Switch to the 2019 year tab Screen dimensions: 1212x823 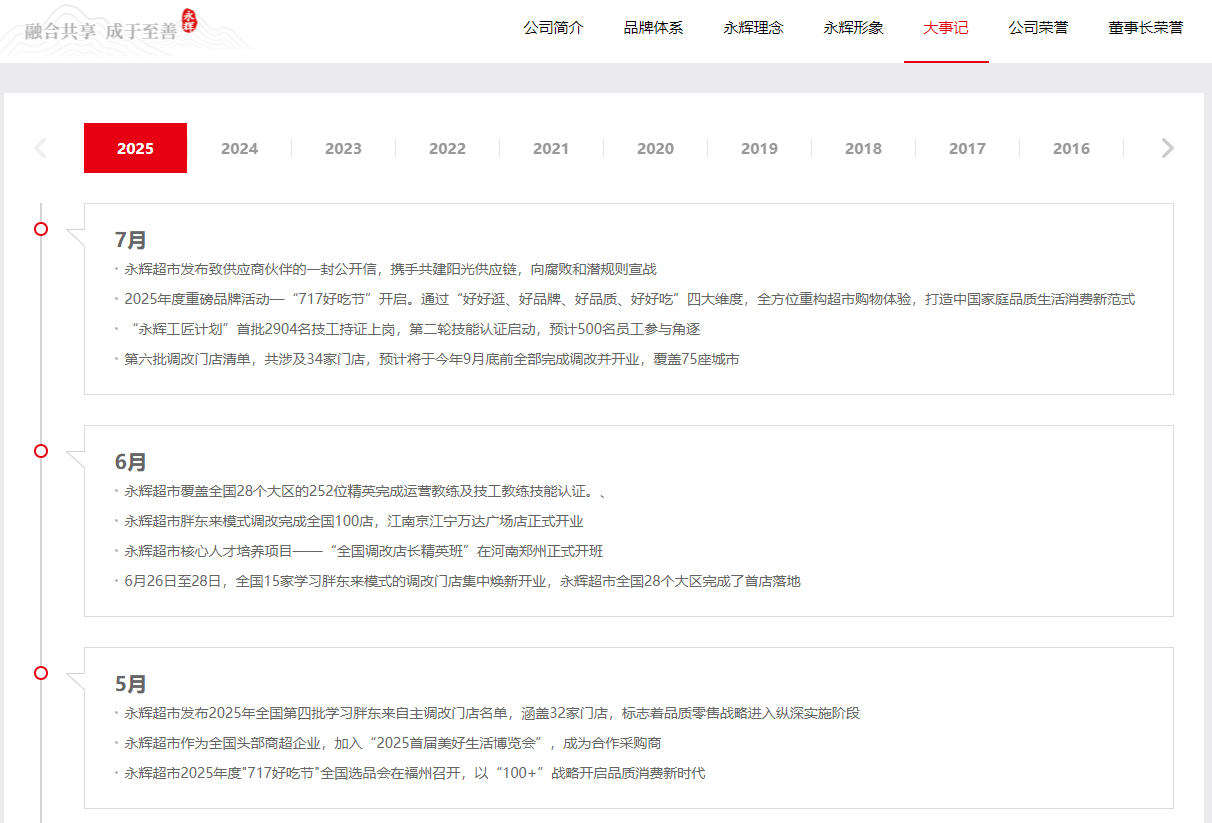pos(759,148)
